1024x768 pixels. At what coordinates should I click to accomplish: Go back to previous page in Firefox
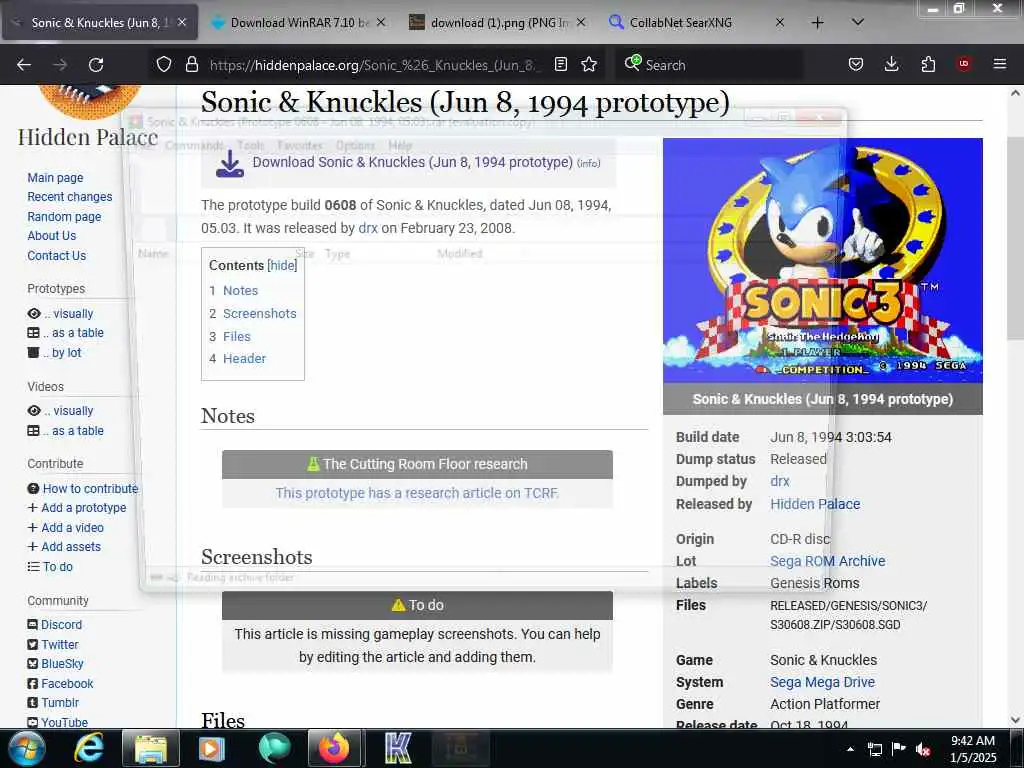point(24,65)
